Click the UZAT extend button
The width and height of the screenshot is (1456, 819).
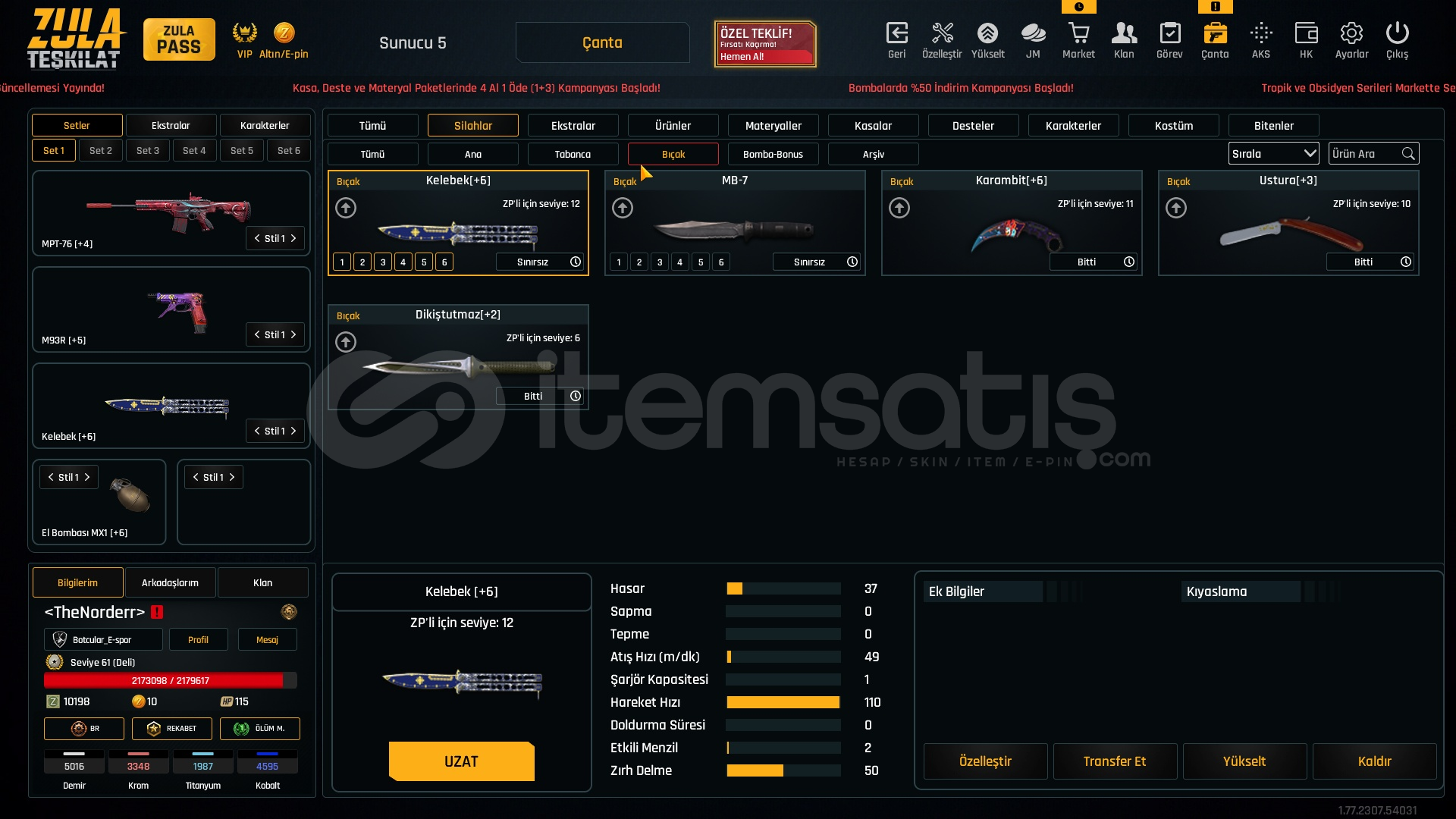click(x=461, y=761)
